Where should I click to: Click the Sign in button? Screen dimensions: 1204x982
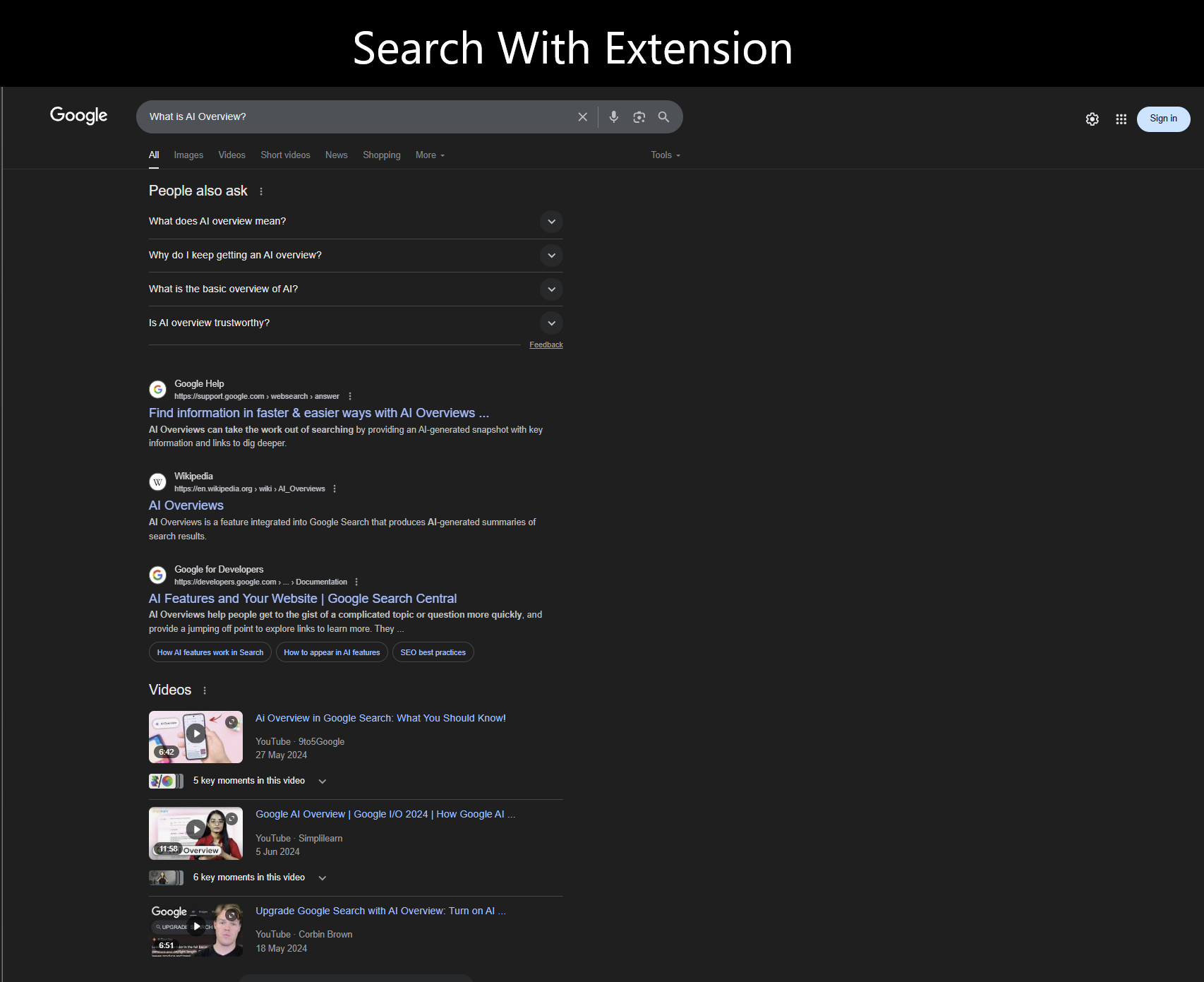pyautogui.click(x=1163, y=119)
